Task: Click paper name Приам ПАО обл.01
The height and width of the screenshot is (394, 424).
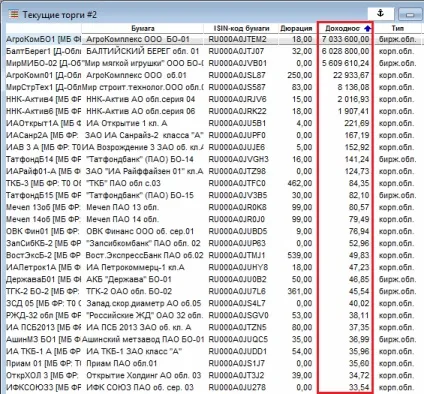Action: click(x=121, y=363)
